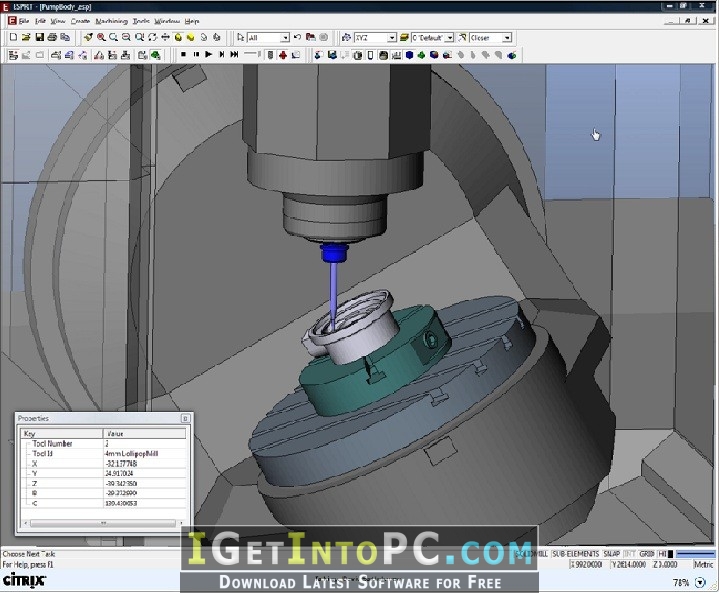This screenshot has height=593, width=719.
Task: Click the Undo arrow icon
Action: point(298,37)
